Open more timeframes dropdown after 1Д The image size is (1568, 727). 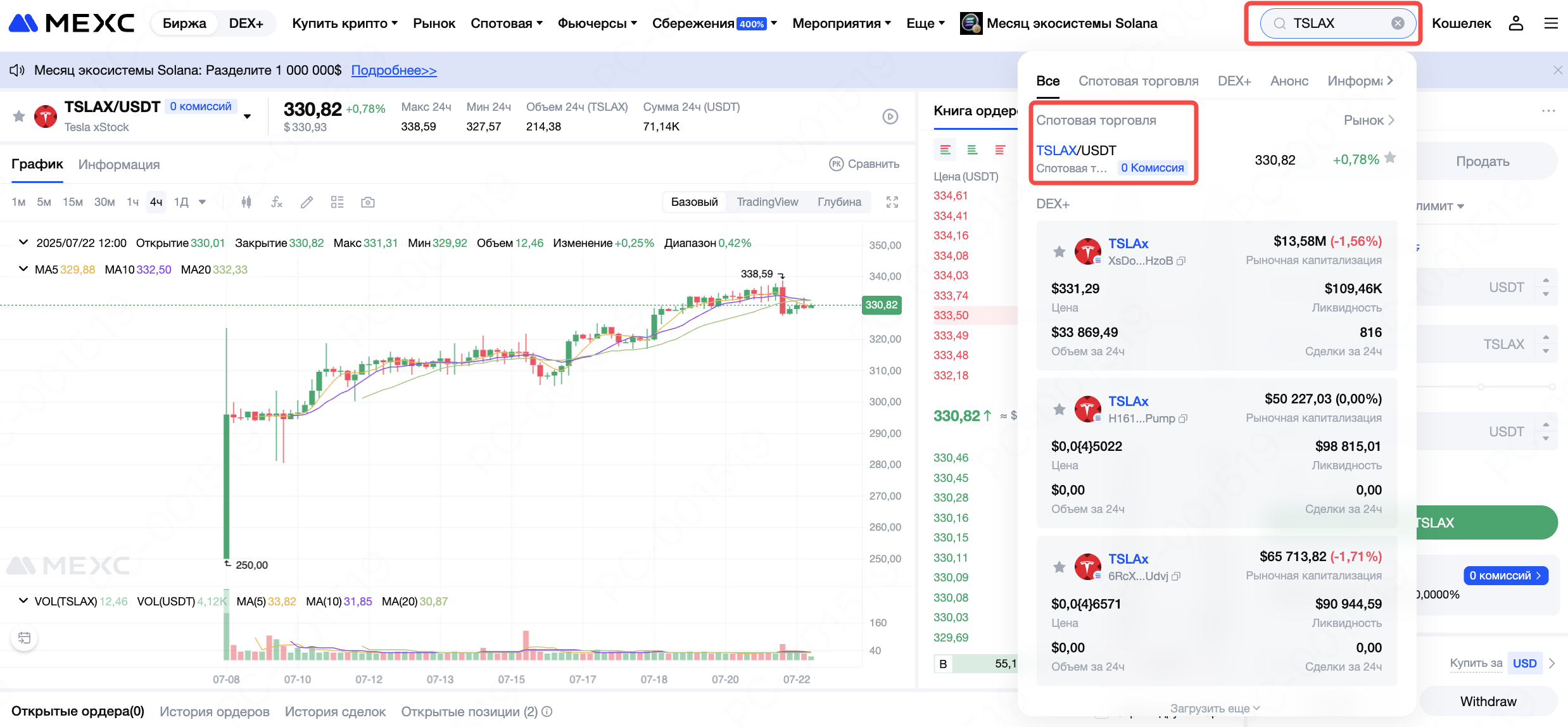coord(203,202)
